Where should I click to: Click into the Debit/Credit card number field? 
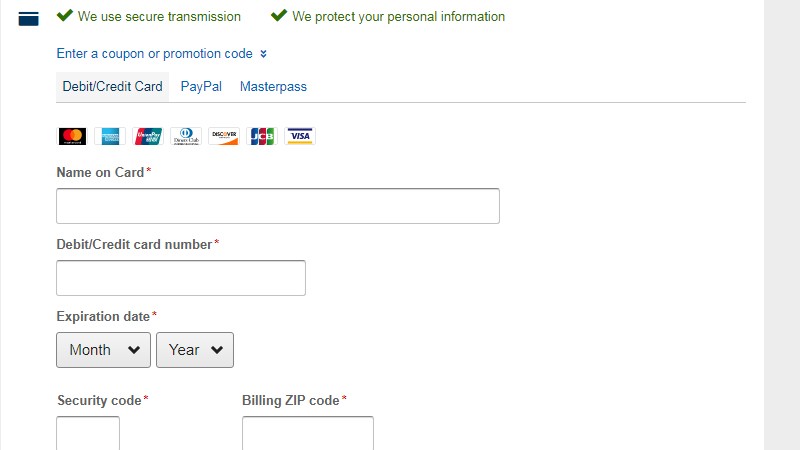181,278
